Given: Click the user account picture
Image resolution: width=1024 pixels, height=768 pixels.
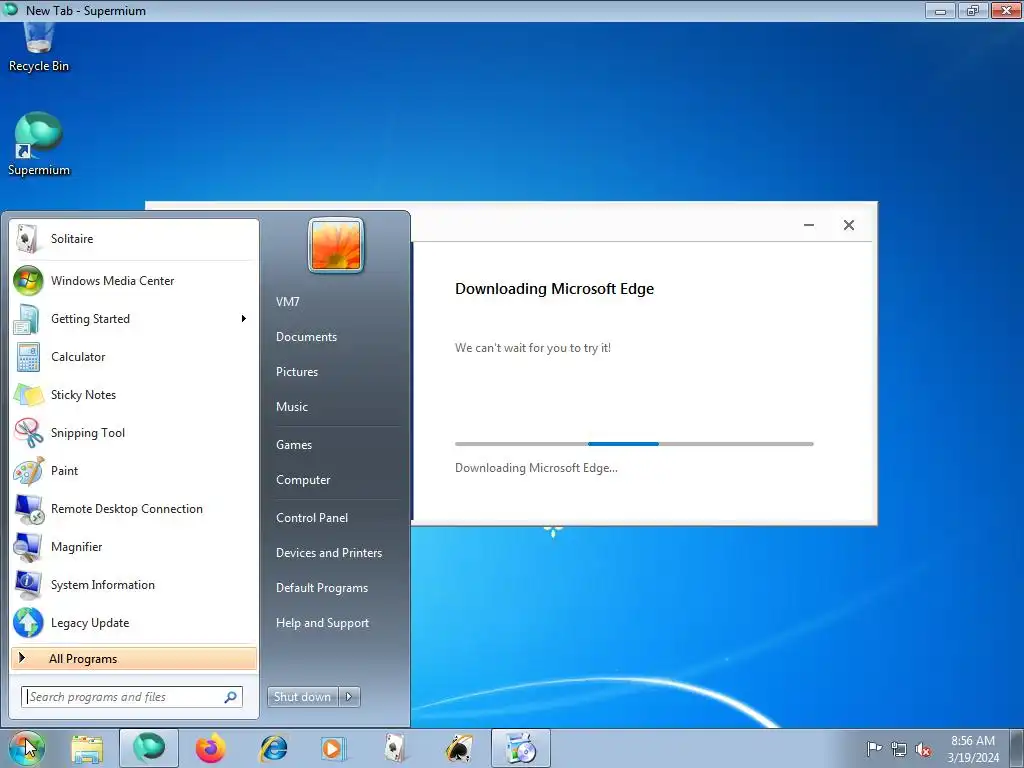Looking at the screenshot, I should coord(336,246).
